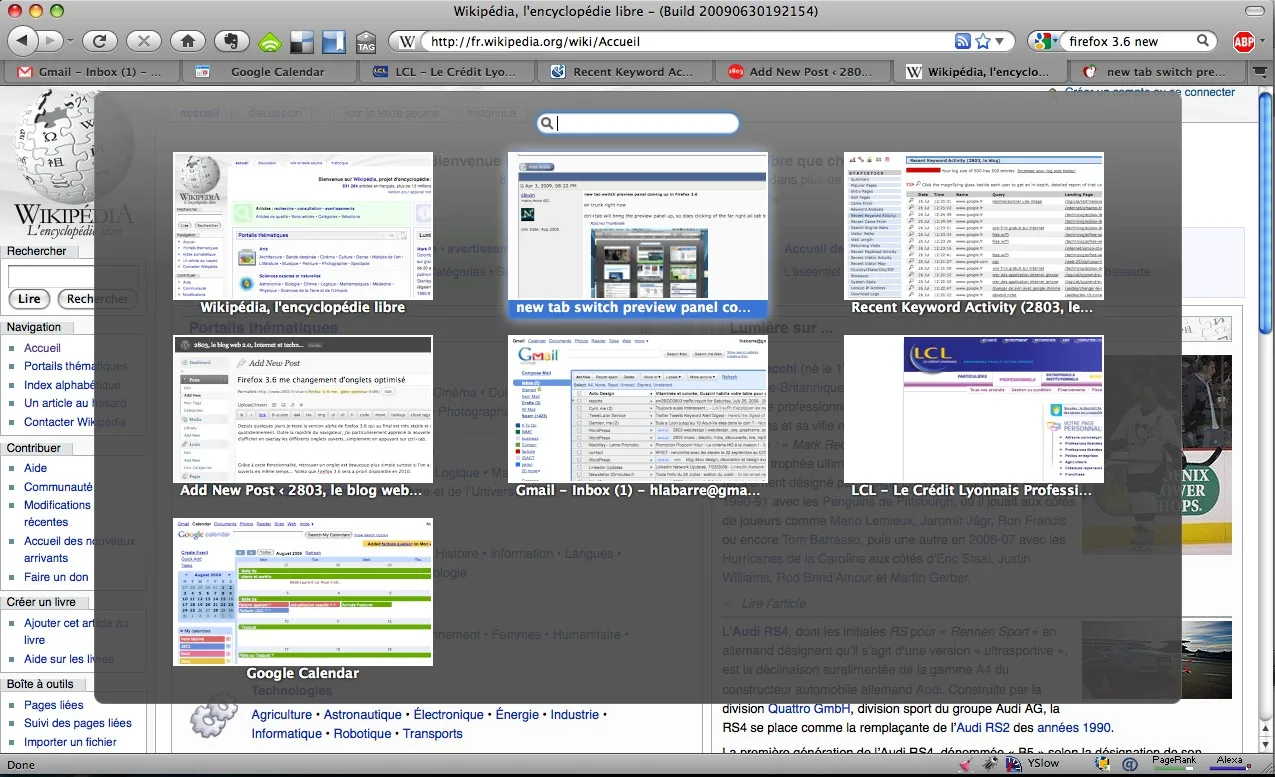Open the Pages liées toolbox link

54,705
